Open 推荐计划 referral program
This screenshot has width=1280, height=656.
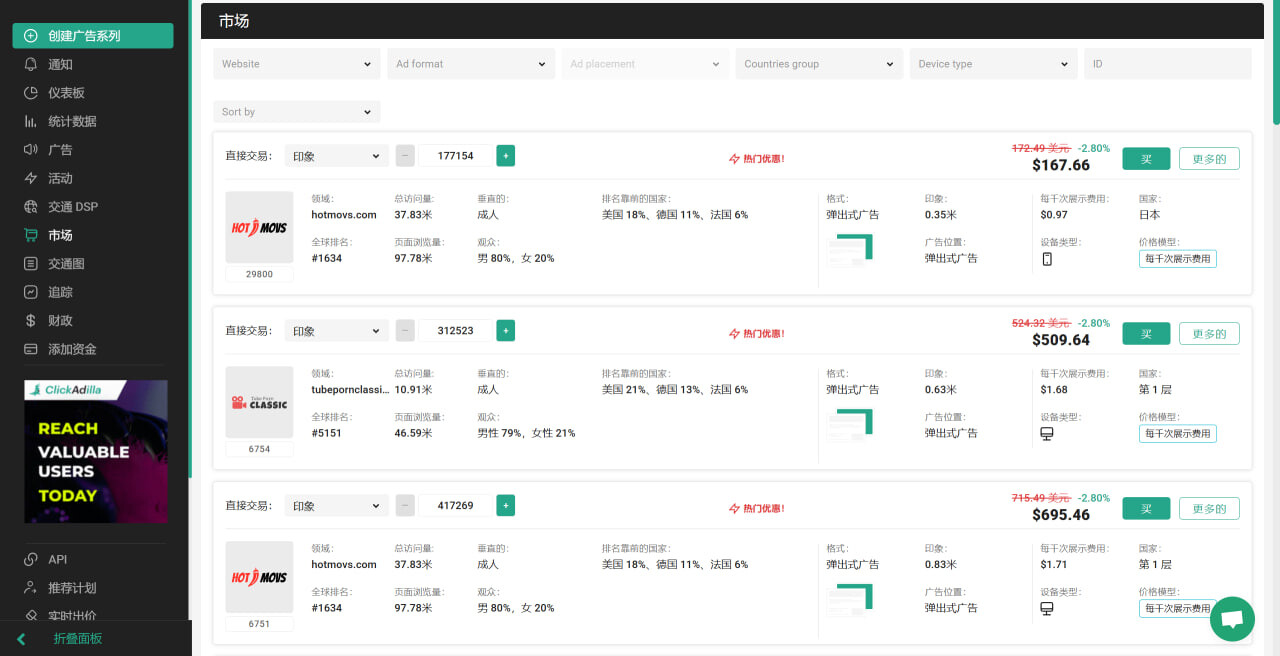72,588
